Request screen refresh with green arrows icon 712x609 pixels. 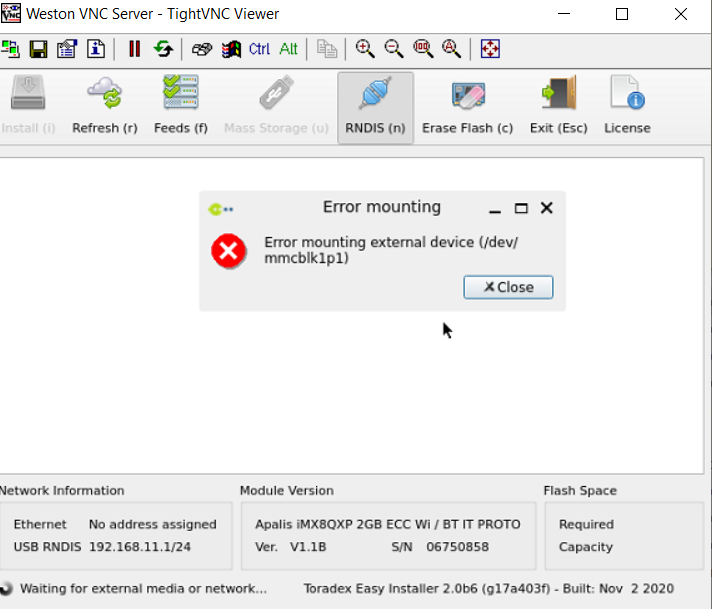(x=163, y=49)
